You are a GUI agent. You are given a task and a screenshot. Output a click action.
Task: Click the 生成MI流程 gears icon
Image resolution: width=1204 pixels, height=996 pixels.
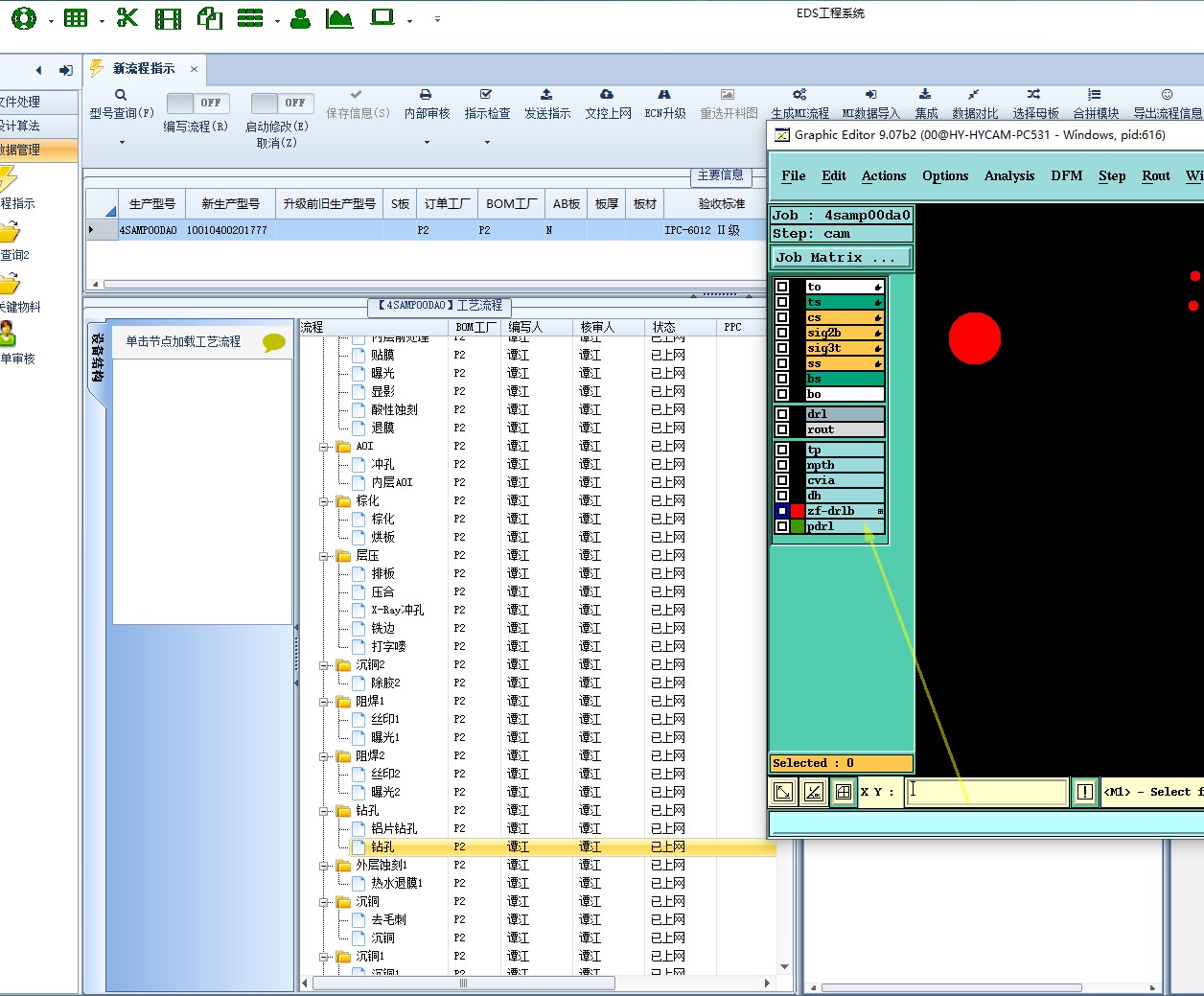click(x=799, y=95)
